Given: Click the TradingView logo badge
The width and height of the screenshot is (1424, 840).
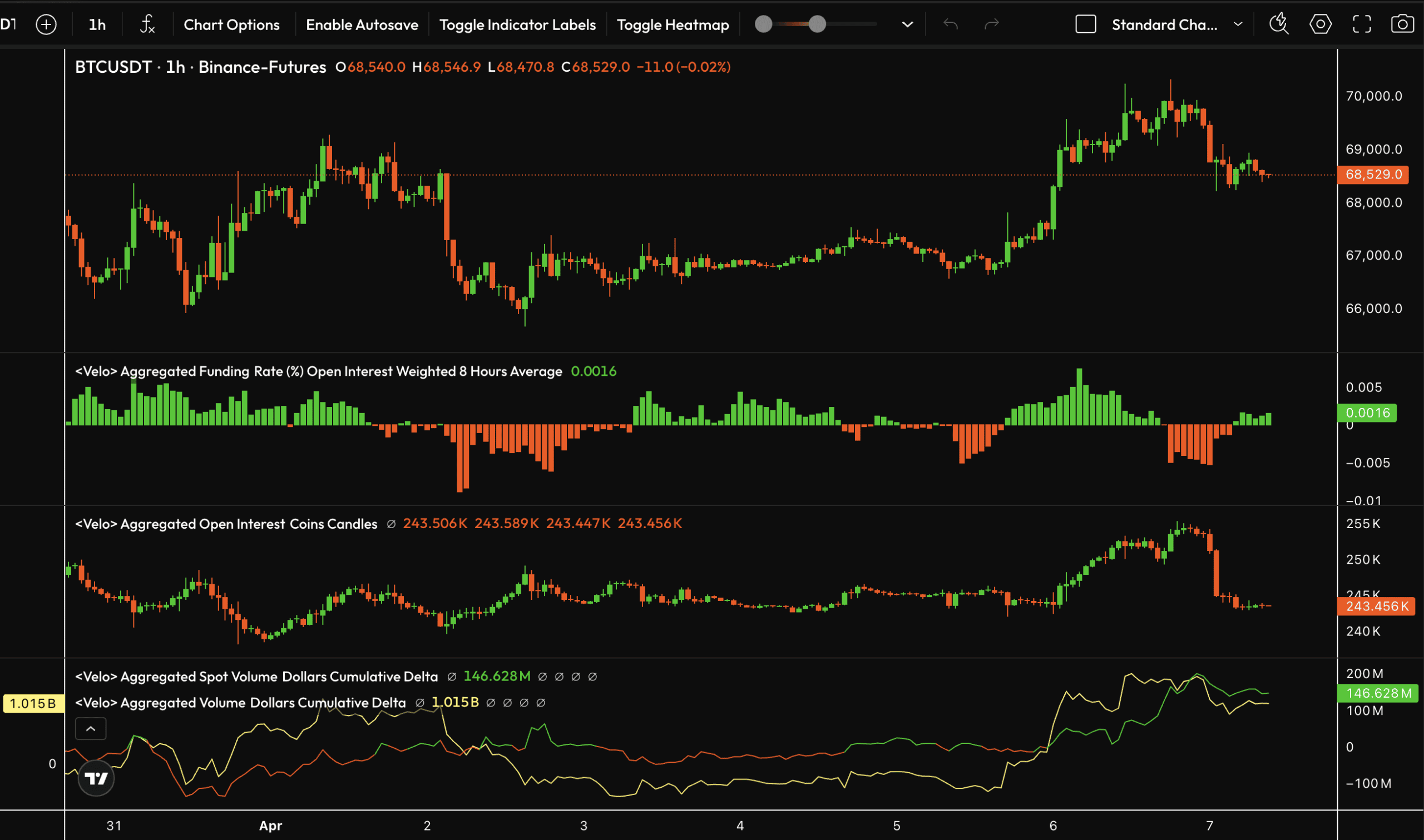Looking at the screenshot, I should click(96, 778).
